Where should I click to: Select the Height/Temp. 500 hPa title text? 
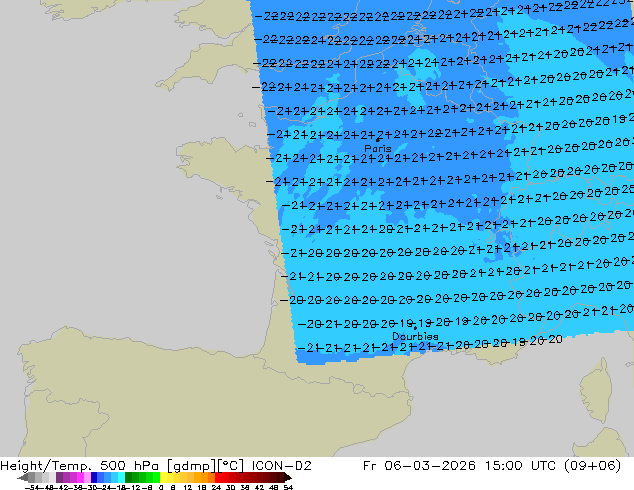pos(79,466)
